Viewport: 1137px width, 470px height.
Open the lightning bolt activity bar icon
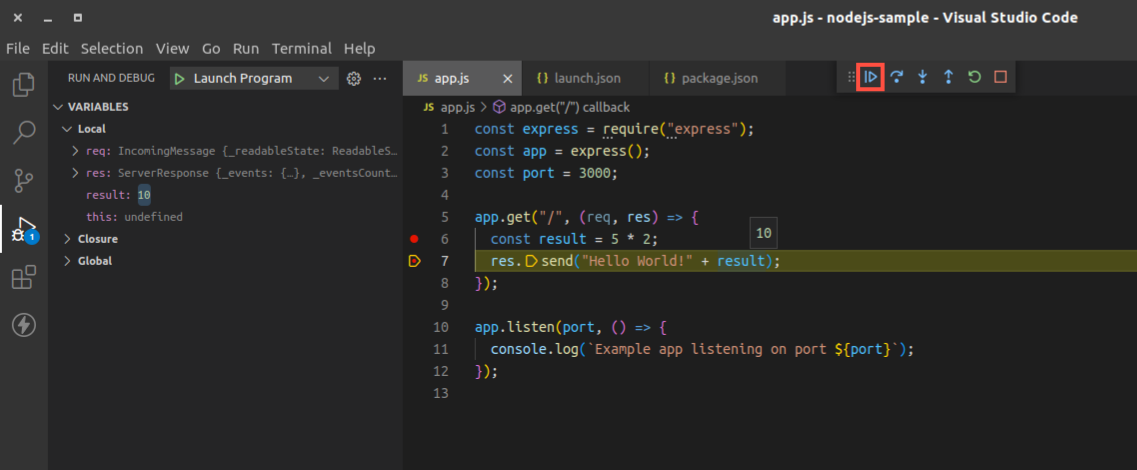coord(24,325)
